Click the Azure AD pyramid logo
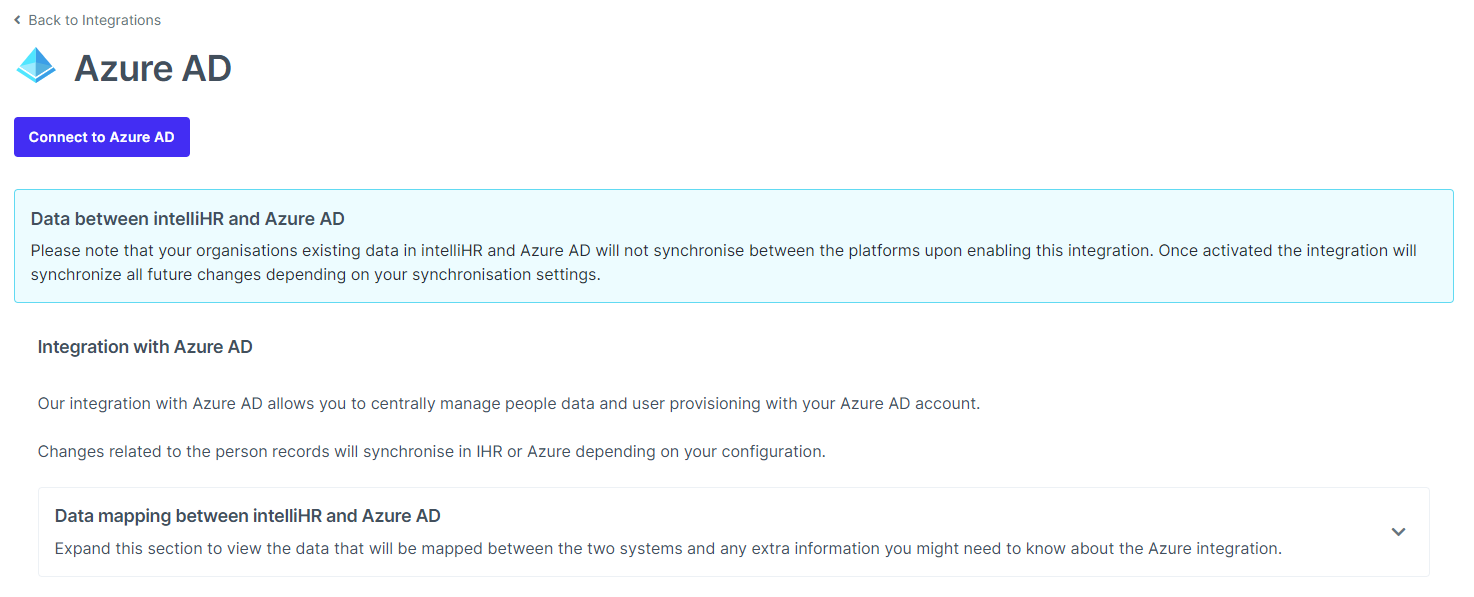This screenshot has width=1474, height=597. [x=37, y=67]
